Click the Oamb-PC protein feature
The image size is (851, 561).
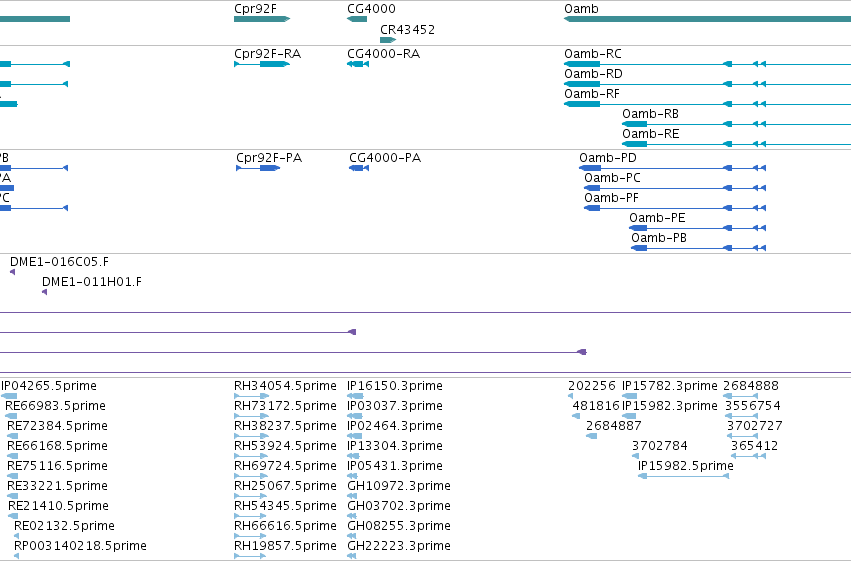[x=675, y=188]
